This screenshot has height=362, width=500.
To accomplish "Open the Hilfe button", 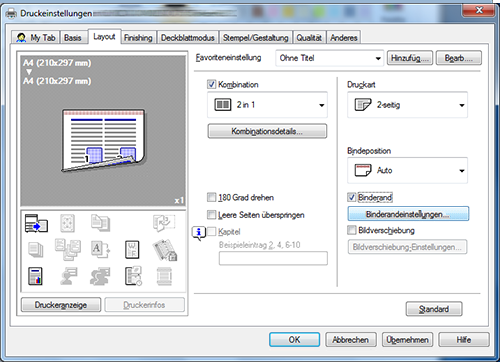I will coord(464,340).
